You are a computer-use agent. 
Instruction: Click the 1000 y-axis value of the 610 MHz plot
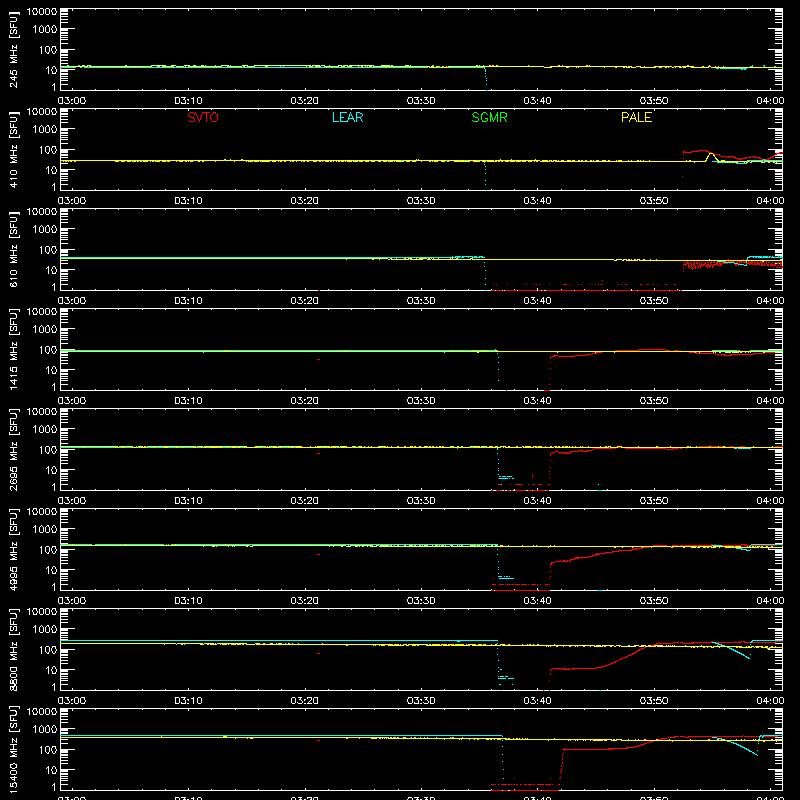(45, 230)
